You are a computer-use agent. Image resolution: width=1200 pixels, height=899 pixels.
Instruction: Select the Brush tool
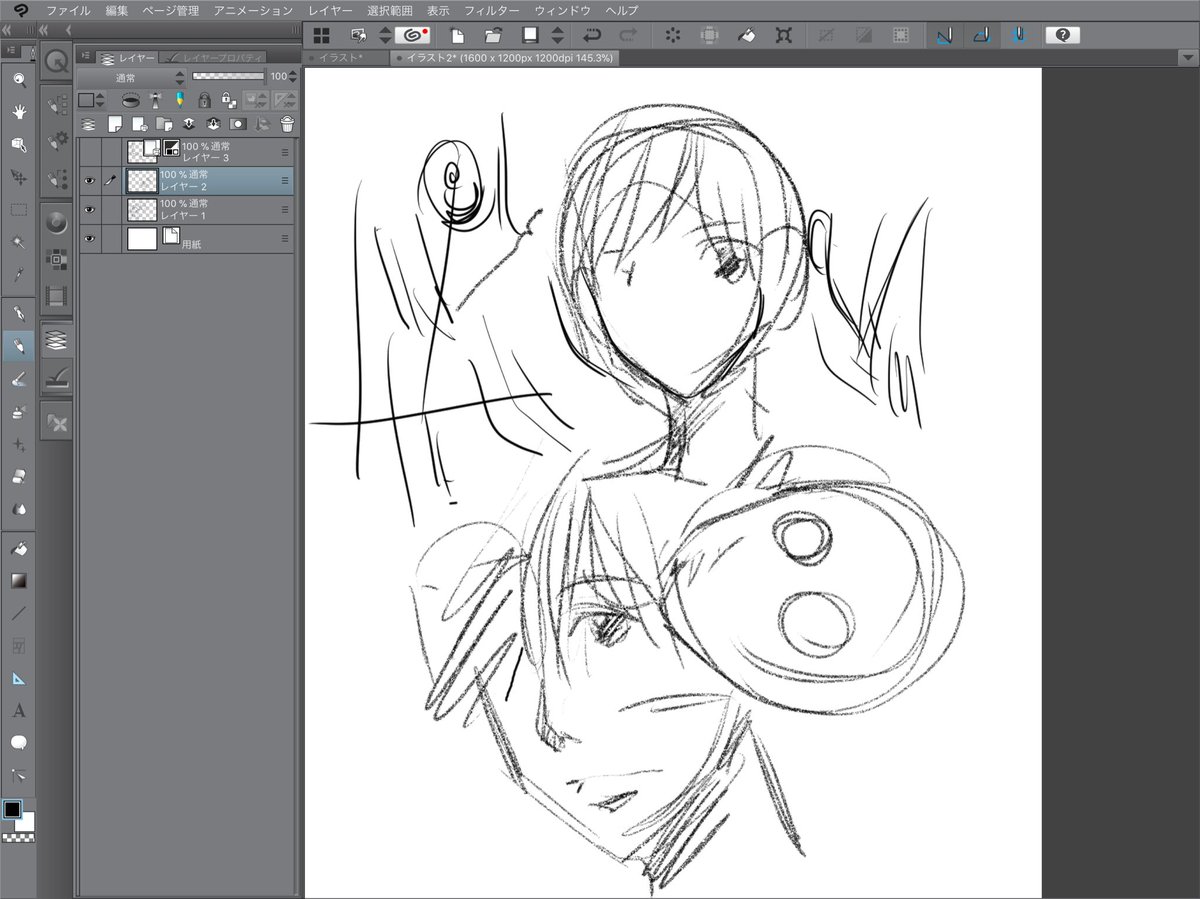pyautogui.click(x=18, y=379)
